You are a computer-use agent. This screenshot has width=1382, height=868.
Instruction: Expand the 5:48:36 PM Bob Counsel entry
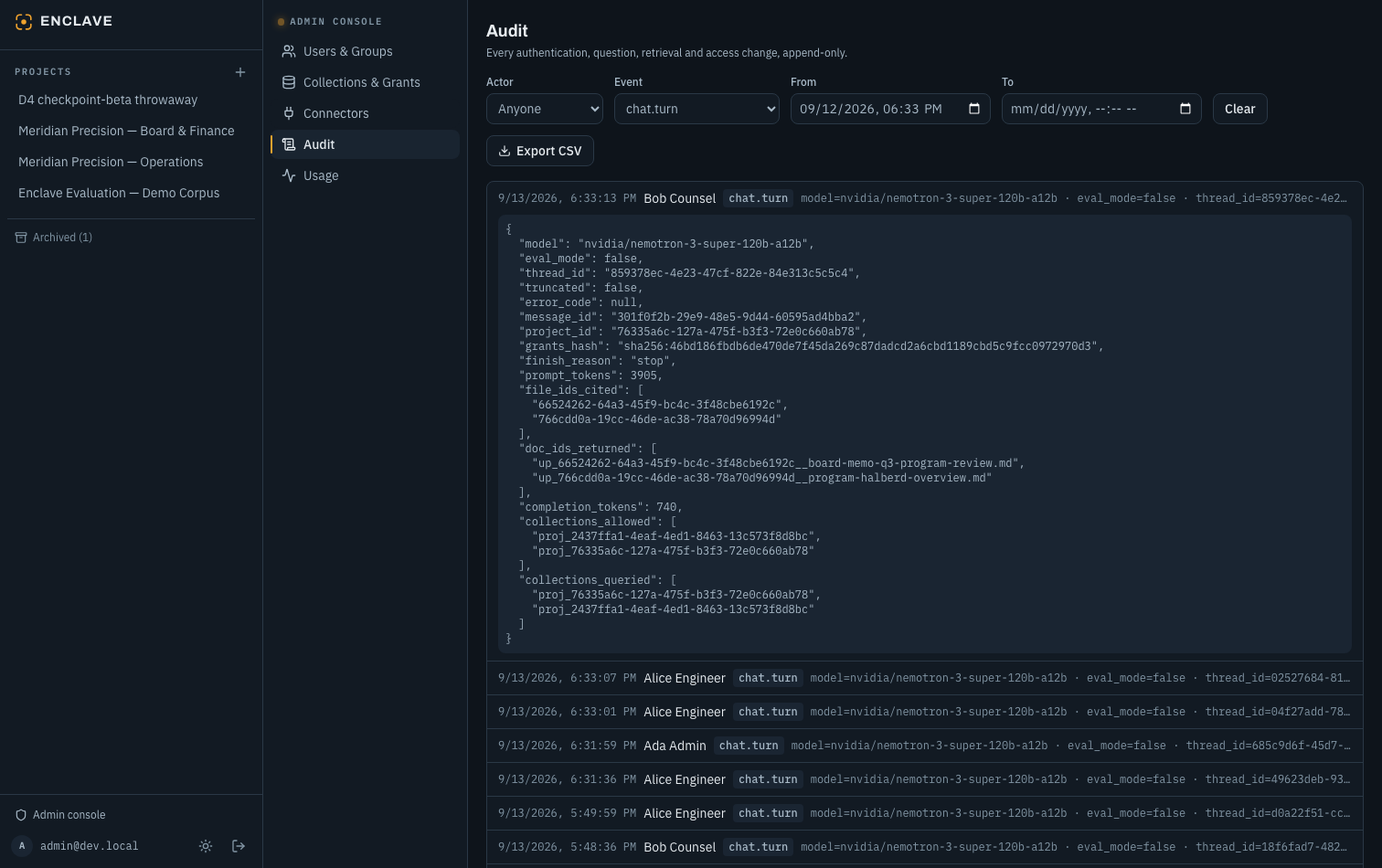925,847
